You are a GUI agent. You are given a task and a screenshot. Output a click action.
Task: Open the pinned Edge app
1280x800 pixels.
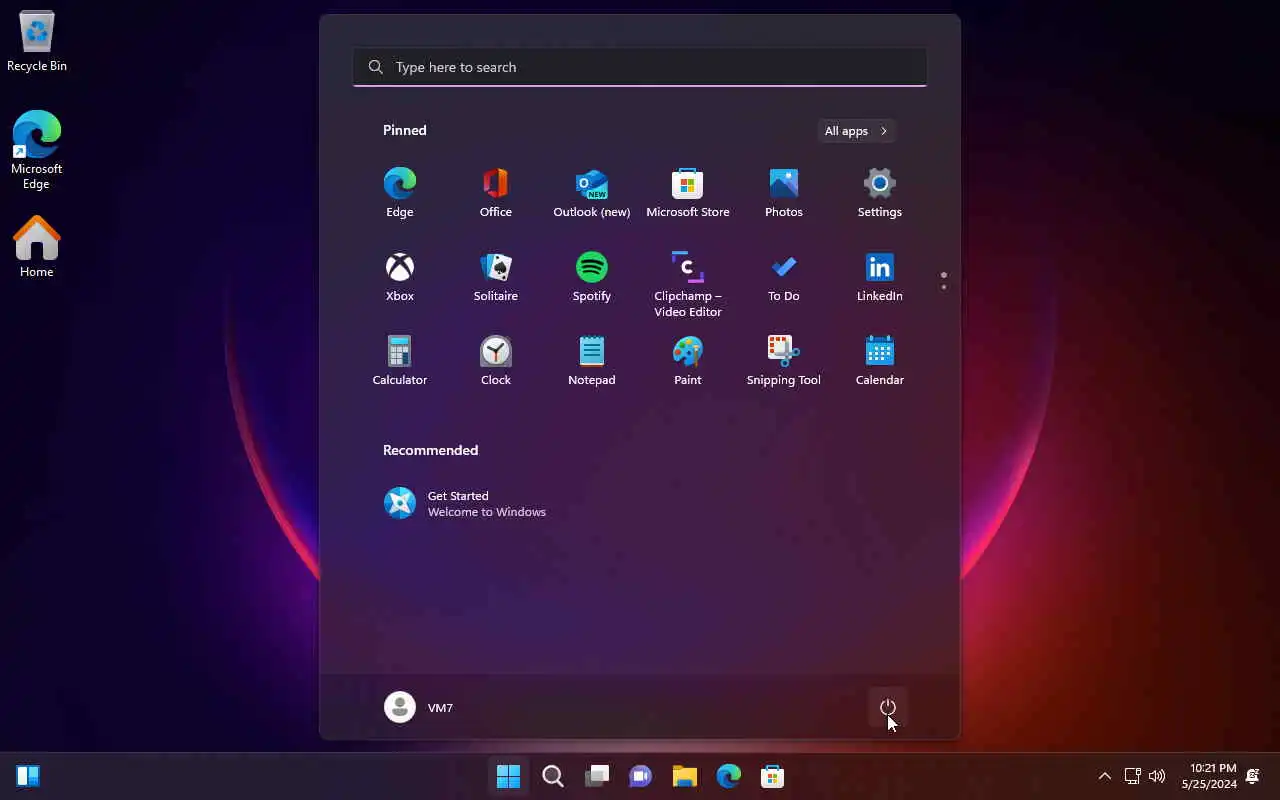pos(399,193)
